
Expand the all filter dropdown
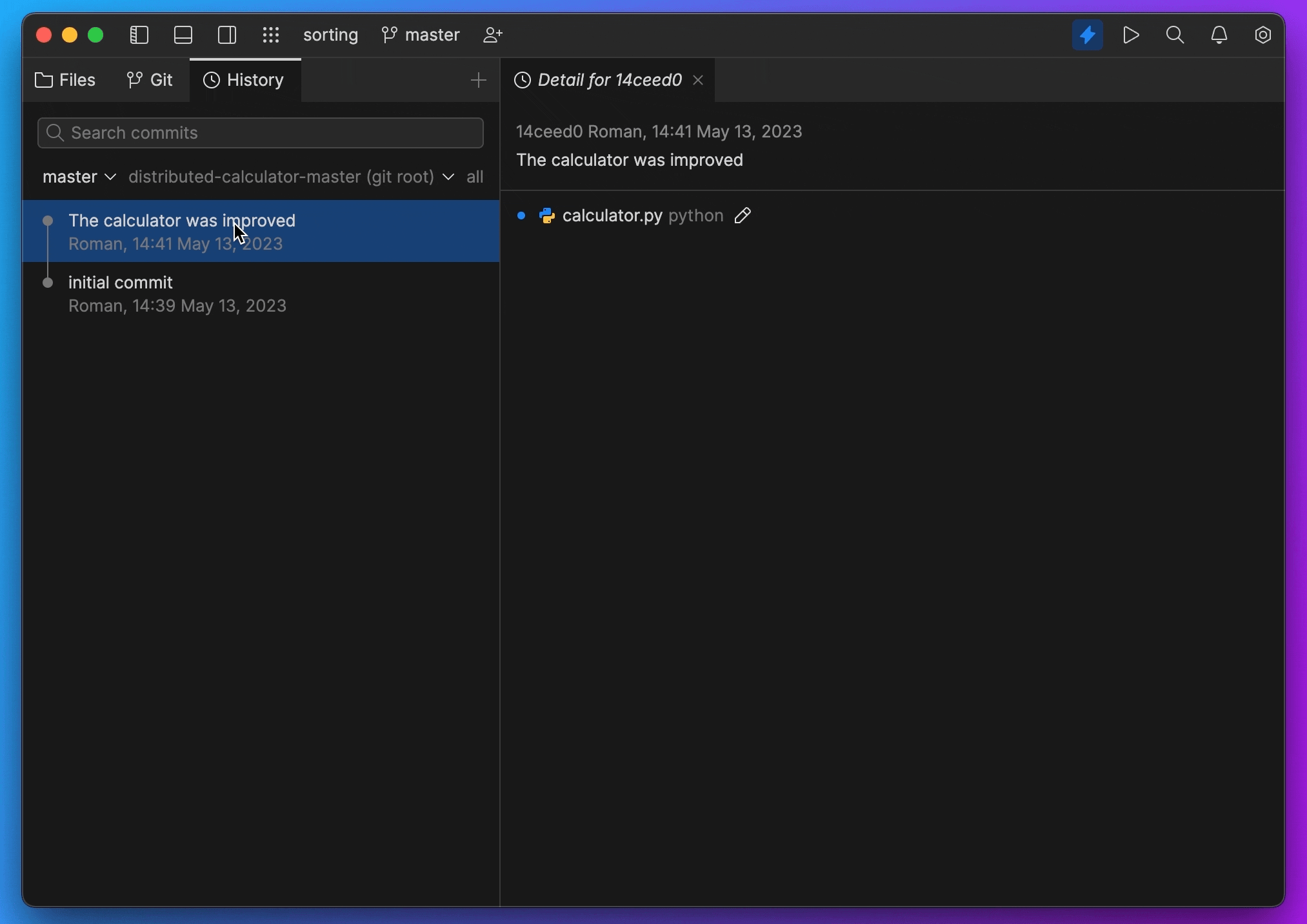pyautogui.click(x=474, y=176)
